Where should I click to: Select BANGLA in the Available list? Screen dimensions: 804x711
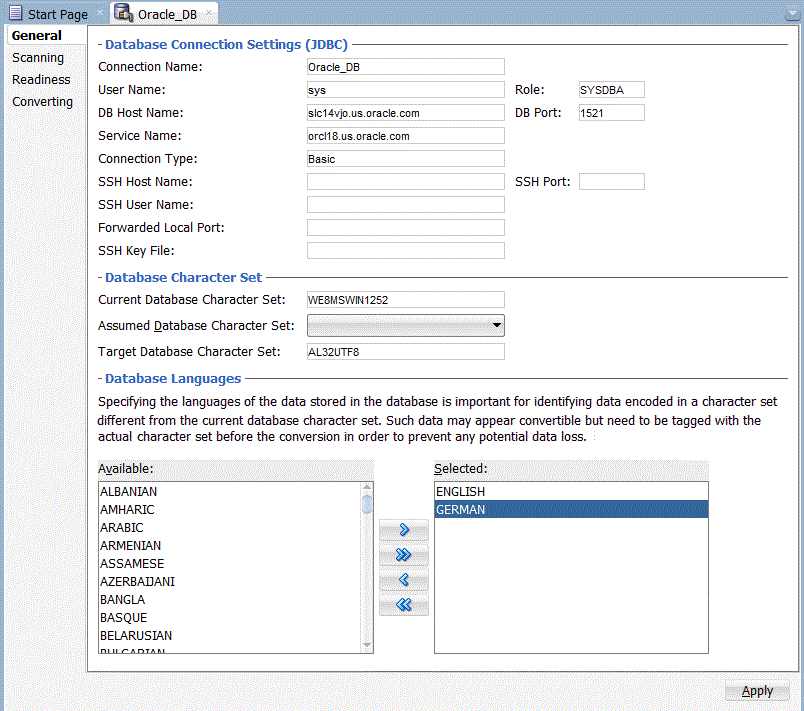[230, 599]
